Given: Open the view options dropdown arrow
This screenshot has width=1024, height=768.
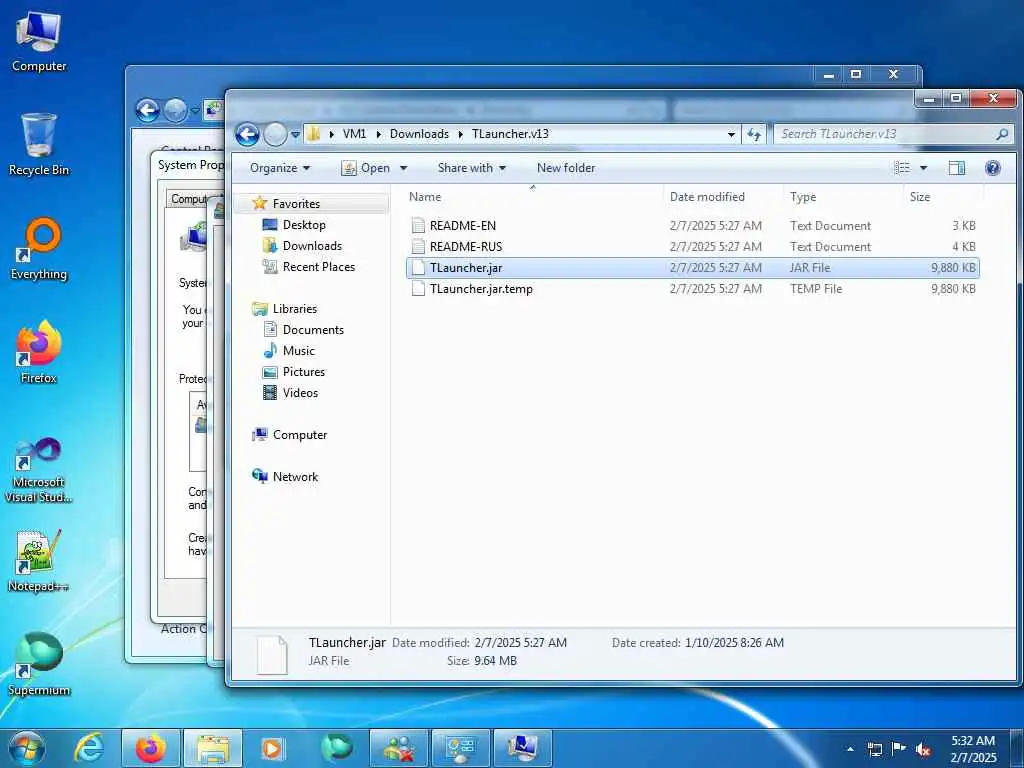Looking at the screenshot, I should click(x=923, y=168).
